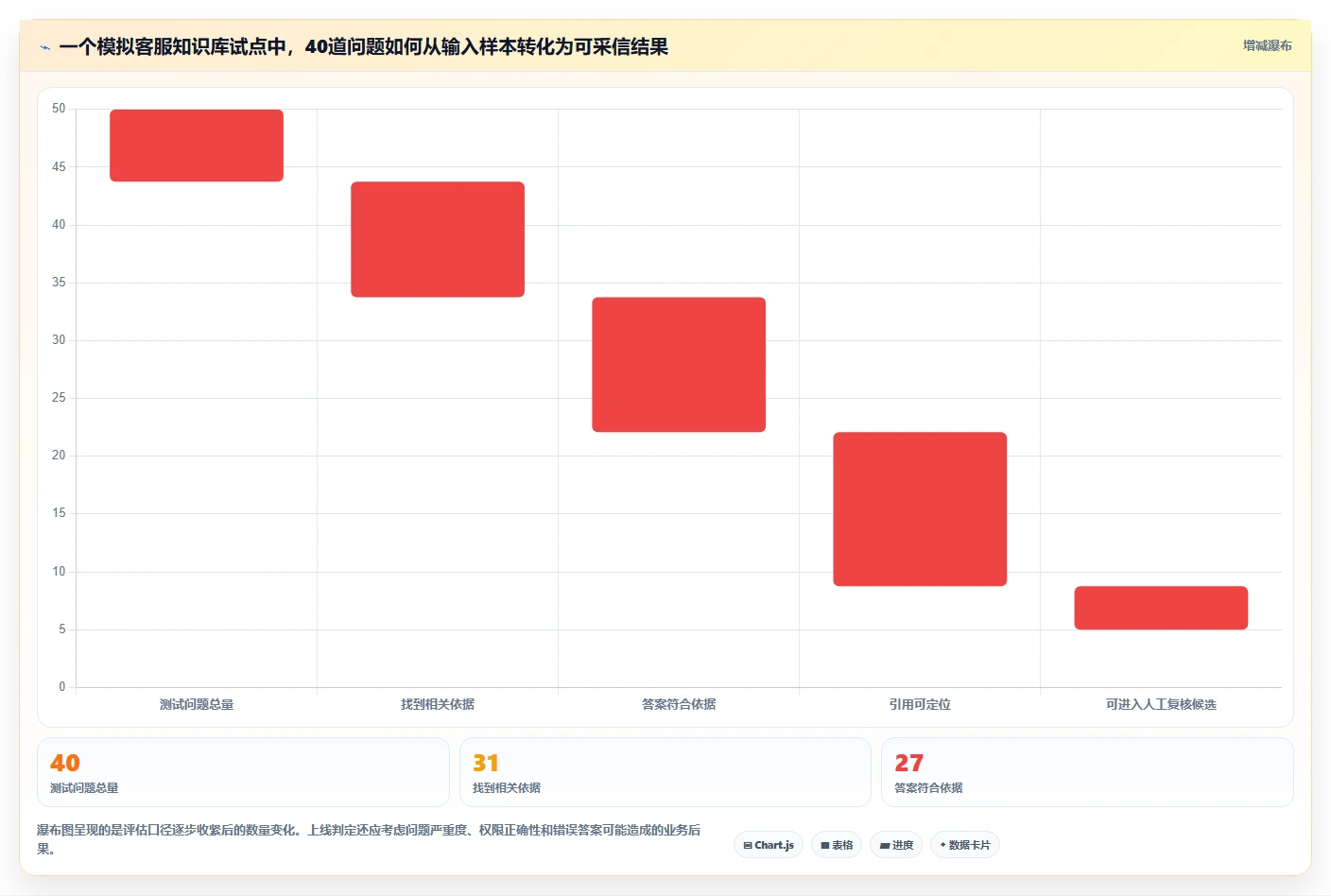Screen dimensions: 1331x896
Task: Select the 可进入人工复核候选 waterfall bar
Action: click(x=1161, y=608)
